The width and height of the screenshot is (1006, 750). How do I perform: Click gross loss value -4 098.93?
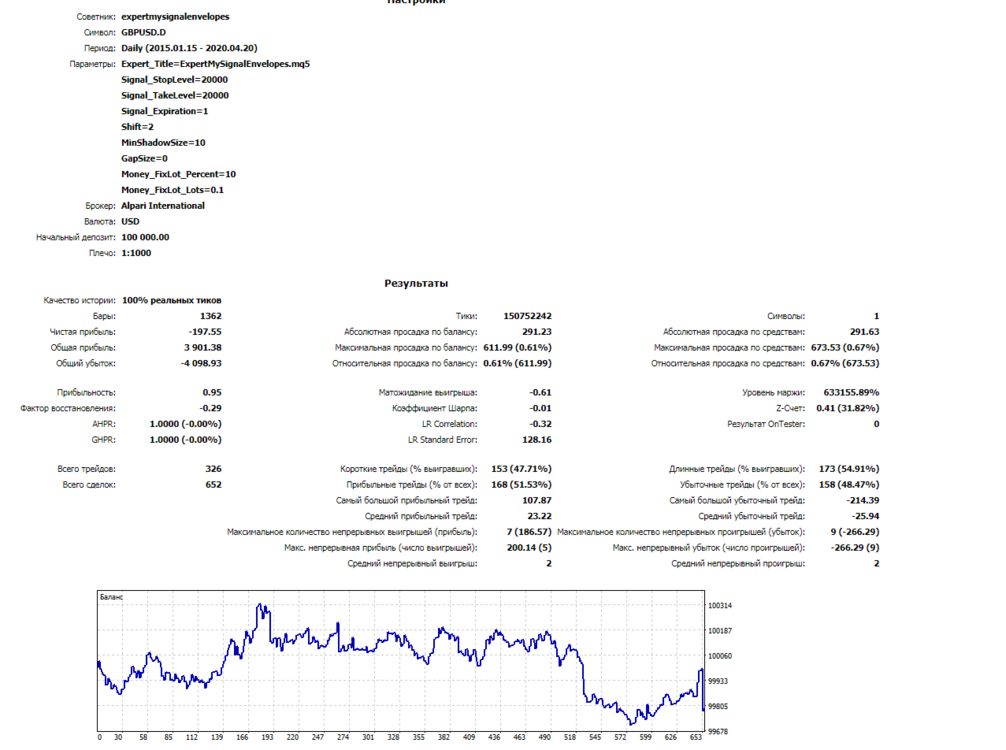201,363
